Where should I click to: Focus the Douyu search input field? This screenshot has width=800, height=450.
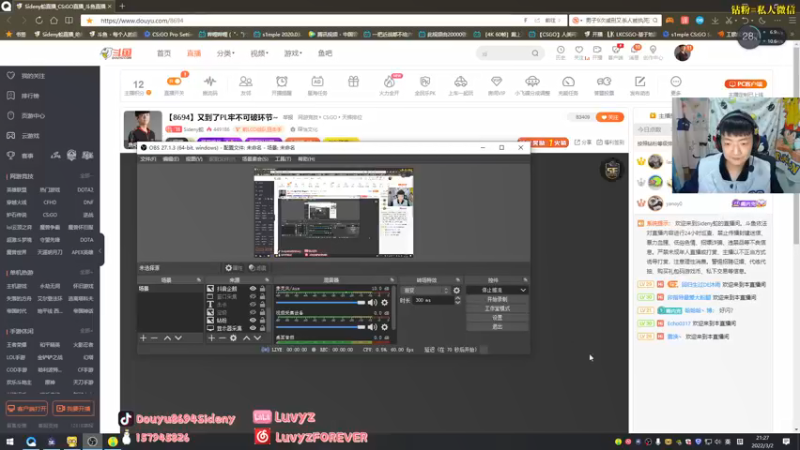tap(505, 53)
